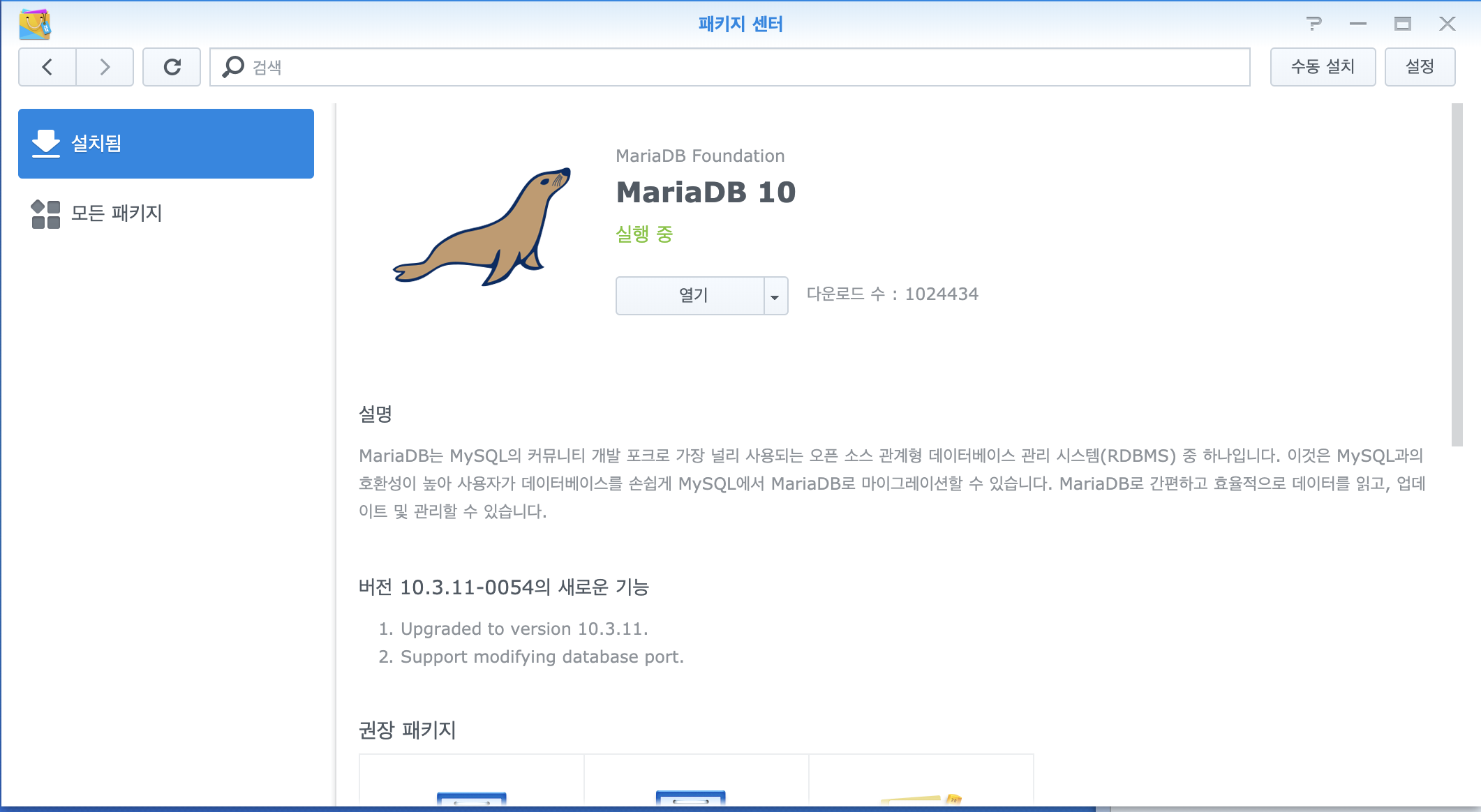
Task: Go forward with the right arrow button
Action: point(105,67)
